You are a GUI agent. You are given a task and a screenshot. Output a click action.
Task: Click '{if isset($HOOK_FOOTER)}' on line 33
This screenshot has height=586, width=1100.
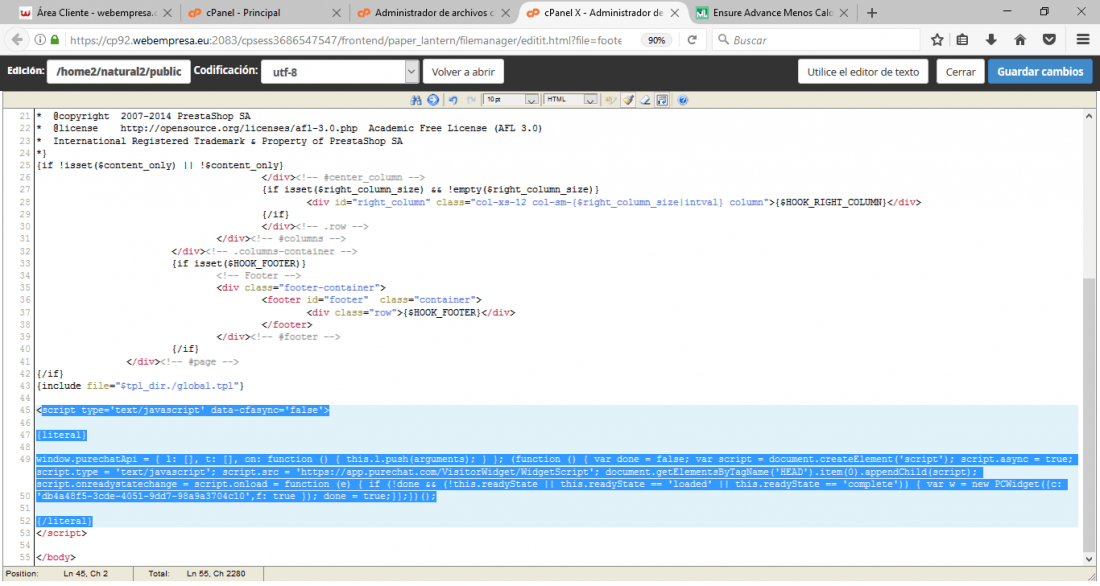click(239, 263)
